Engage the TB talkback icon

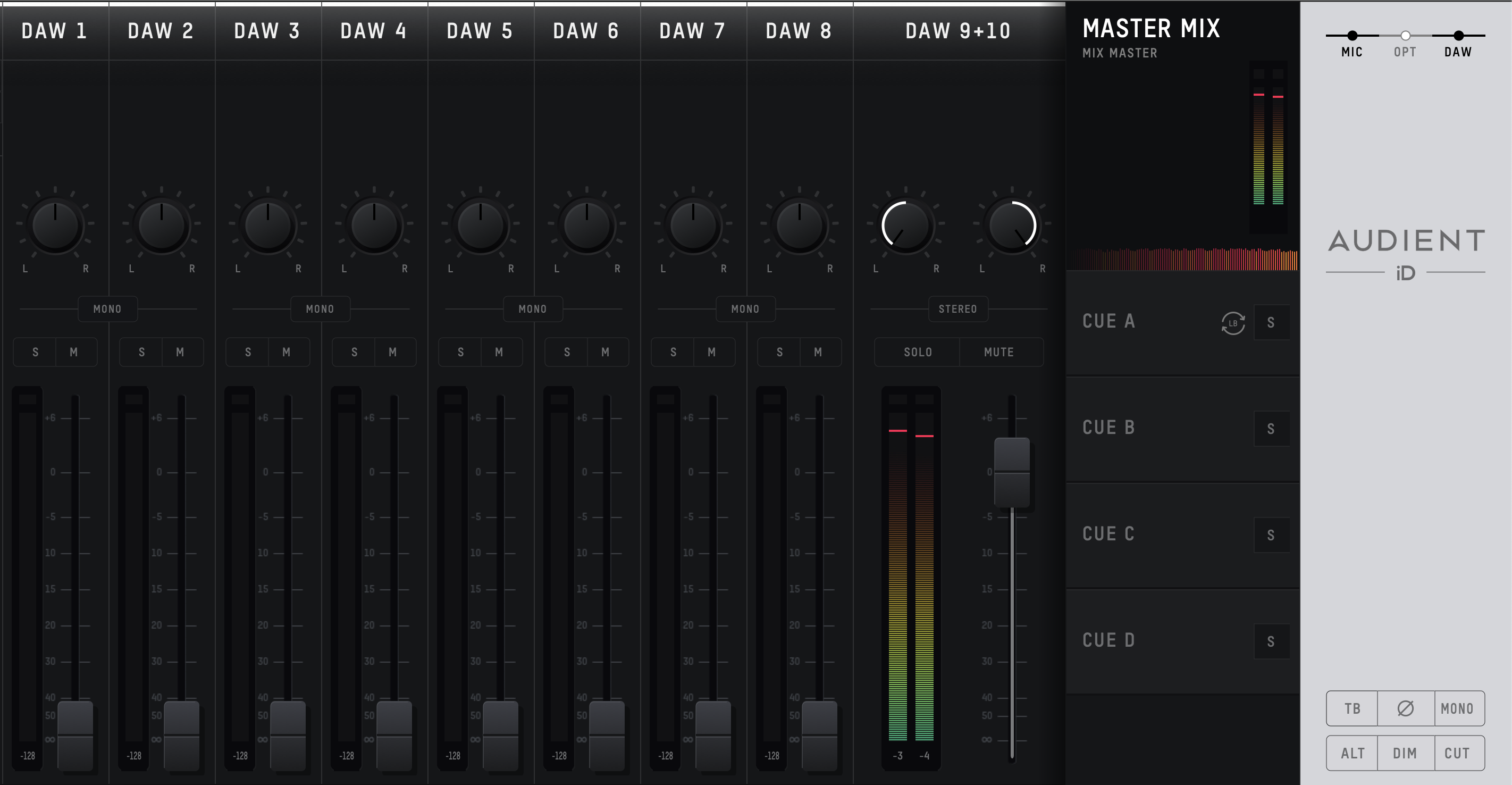tap(1353, 708)
